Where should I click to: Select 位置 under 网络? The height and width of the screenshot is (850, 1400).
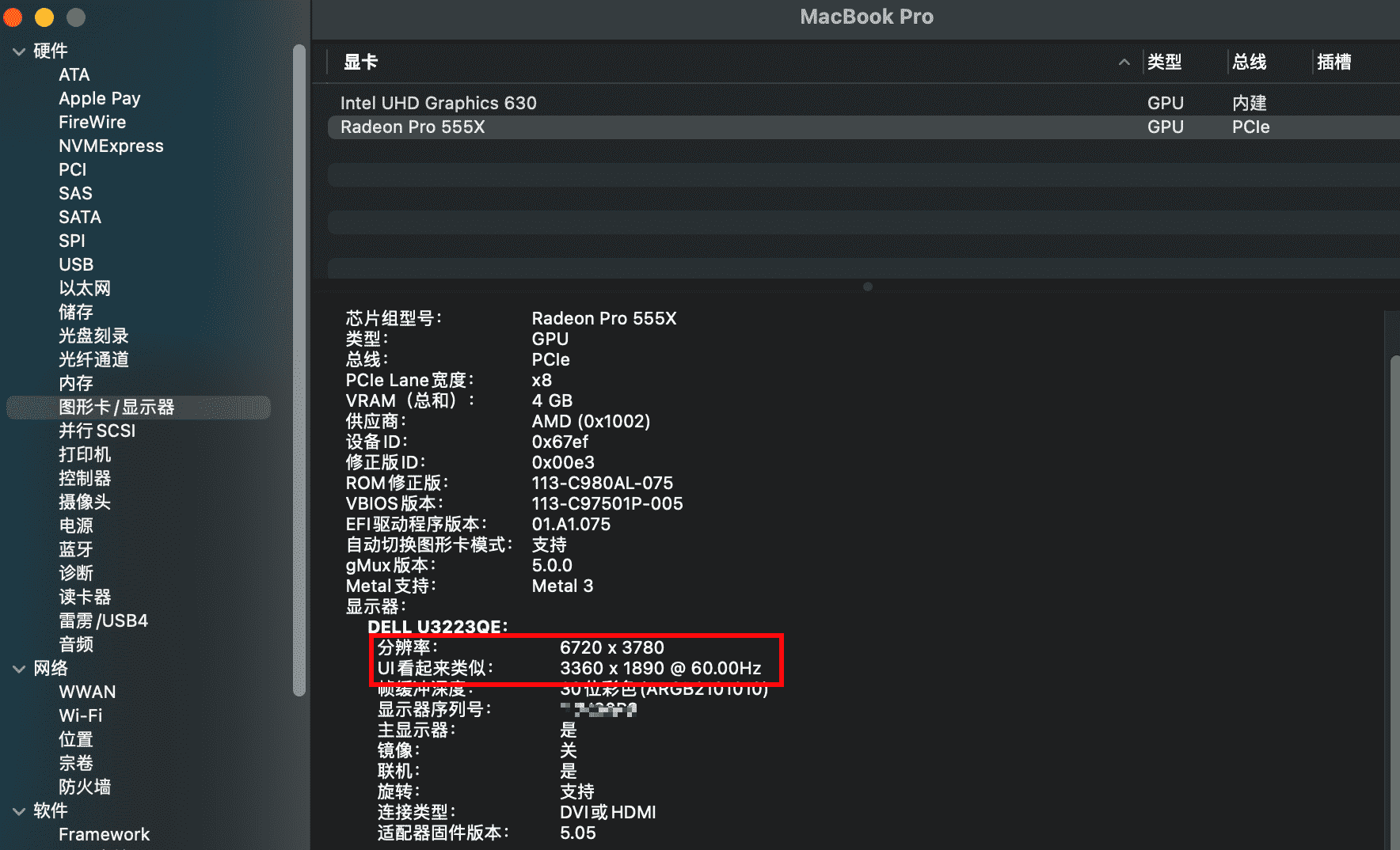click(x=76, y=739)
